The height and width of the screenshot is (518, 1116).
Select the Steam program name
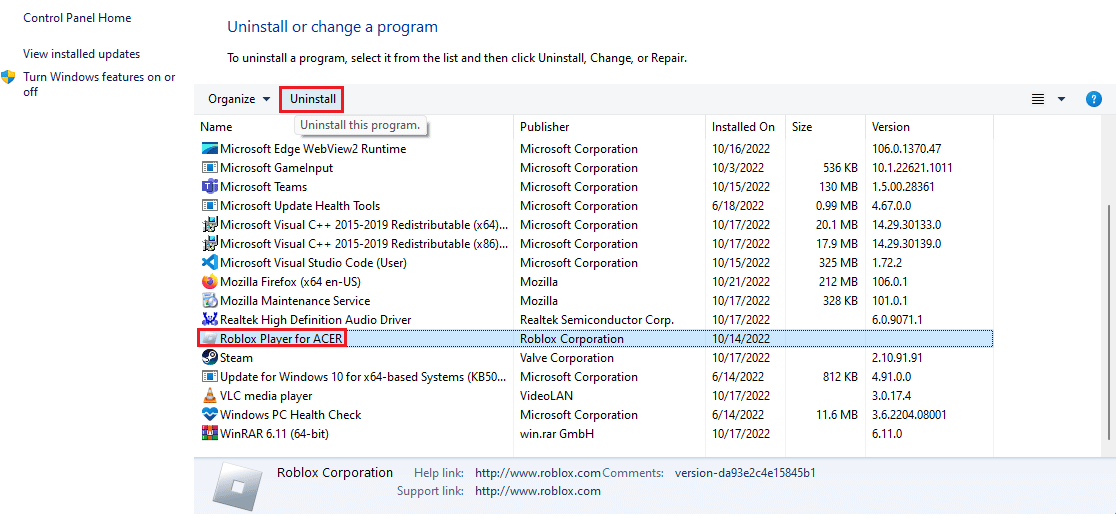point(236,358)
